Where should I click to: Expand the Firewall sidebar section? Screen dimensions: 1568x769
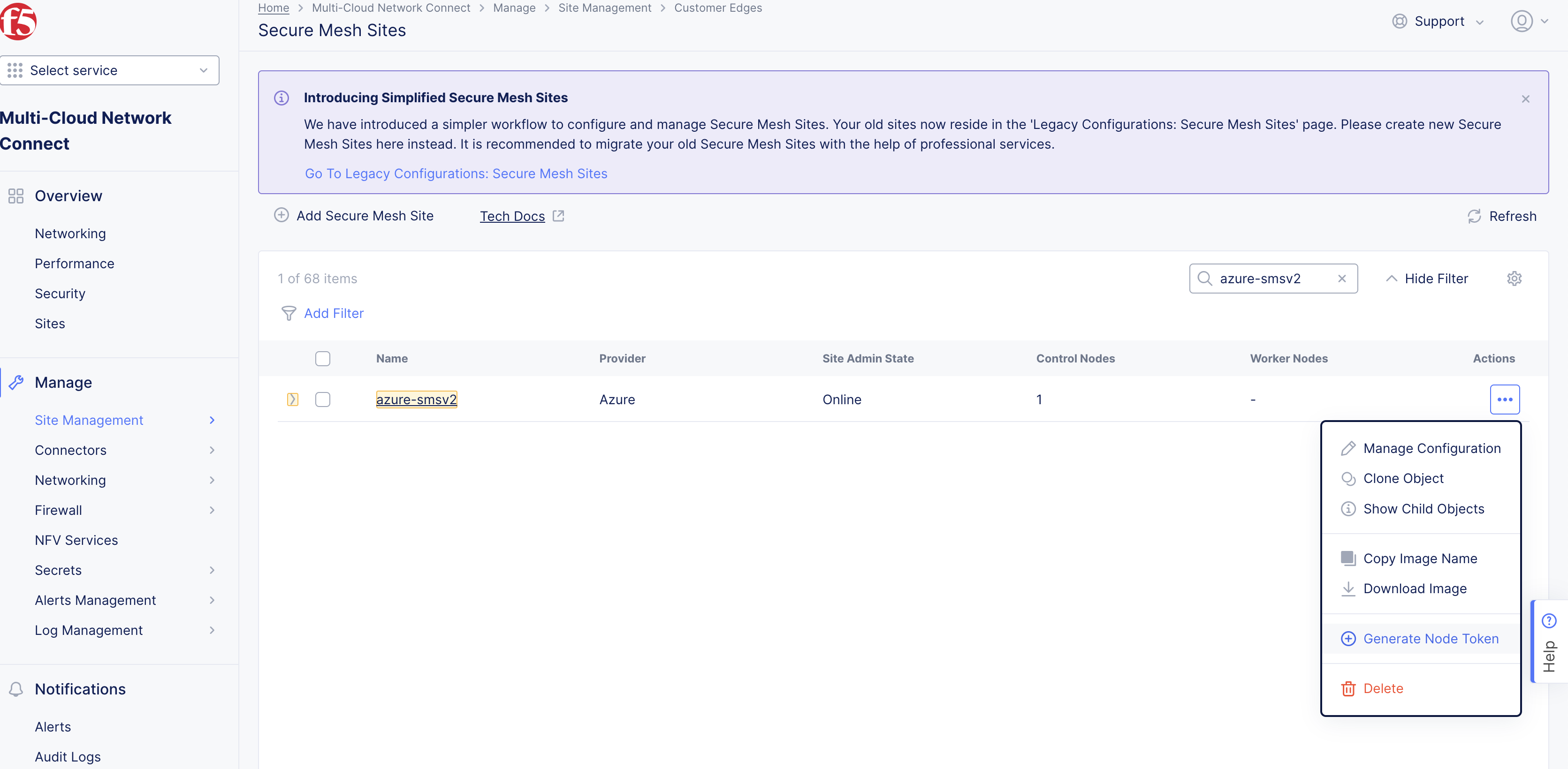tap(212, 510)
